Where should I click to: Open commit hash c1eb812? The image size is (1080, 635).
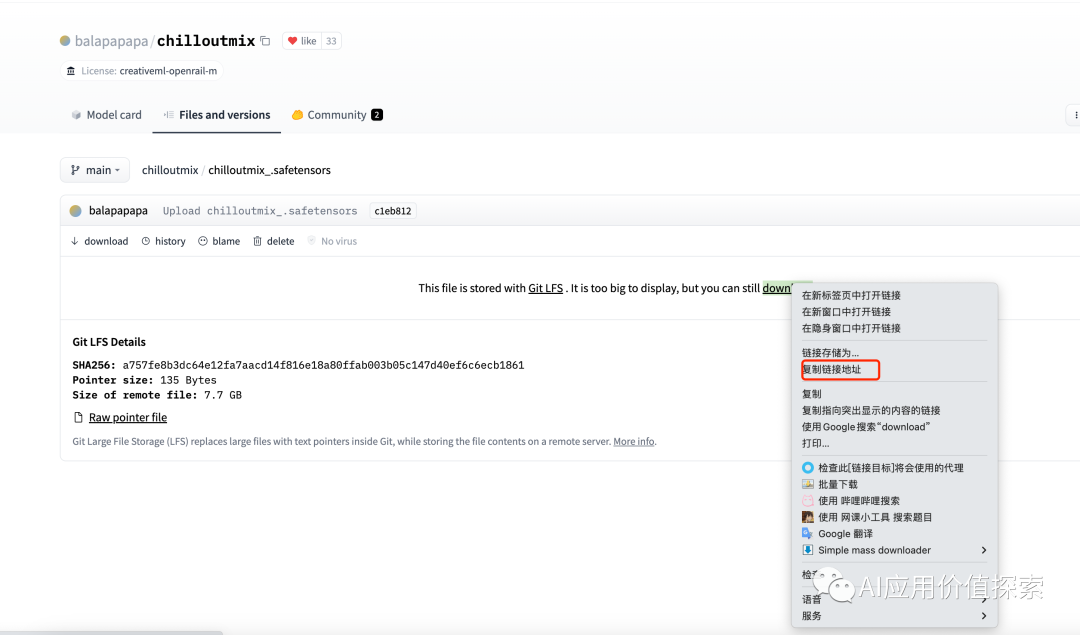[x=393, y=211]
